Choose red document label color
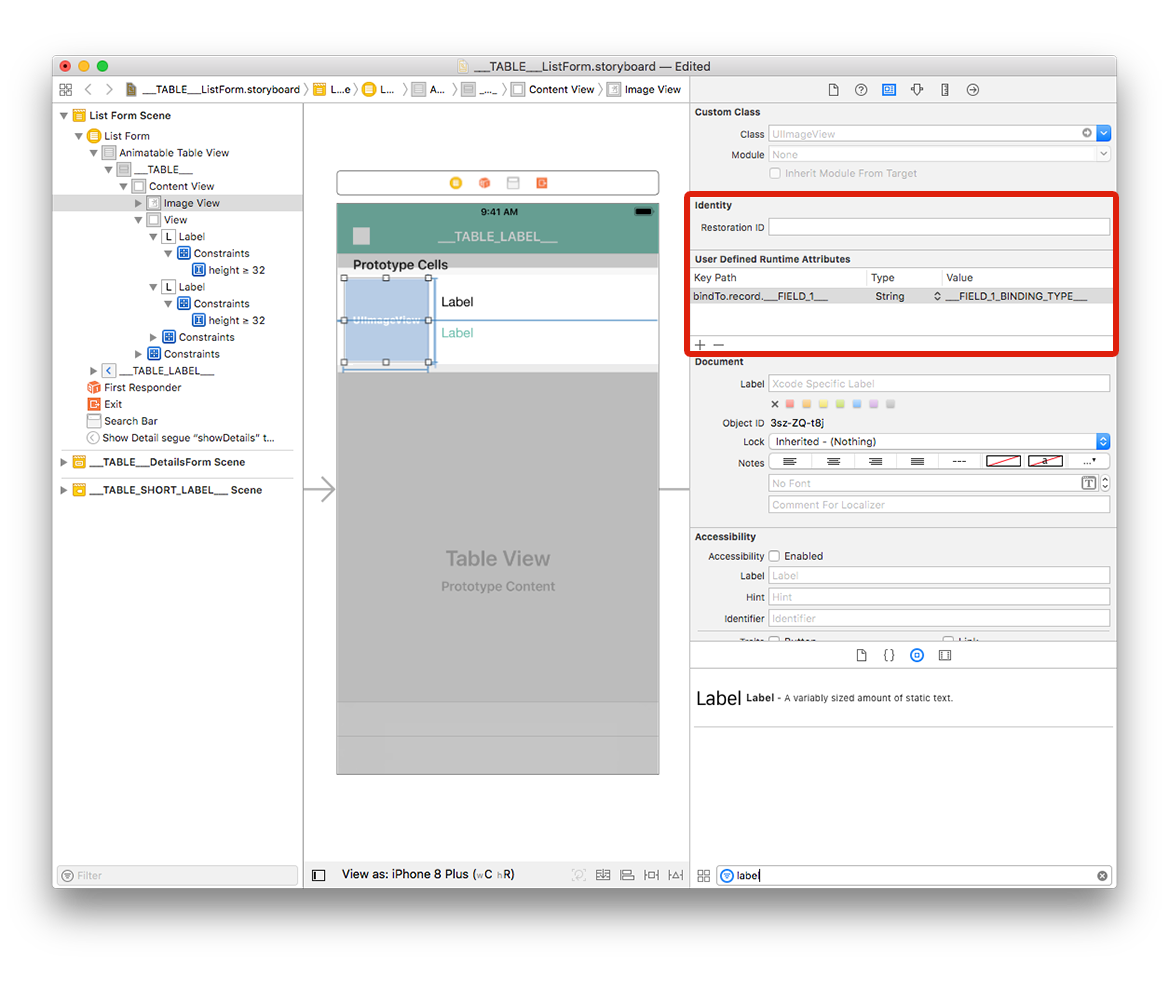This screenshot has height=990, width=1169. [790, 404]
